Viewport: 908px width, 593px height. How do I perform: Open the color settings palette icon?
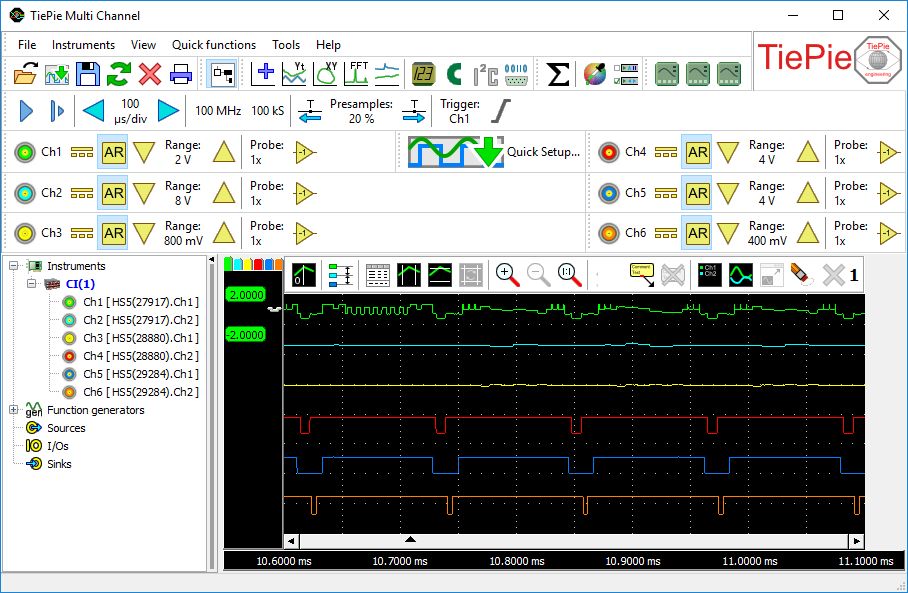pos(595,74)
